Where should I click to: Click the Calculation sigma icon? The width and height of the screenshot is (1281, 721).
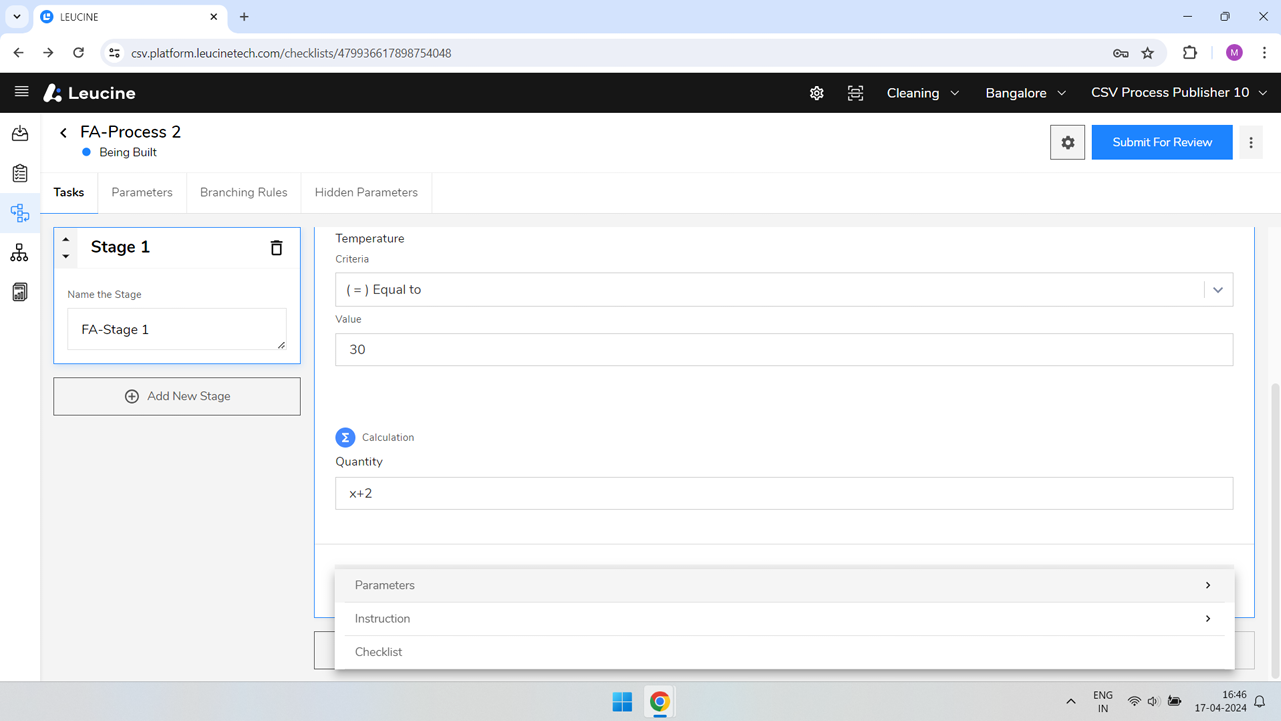pyautogui.click(x=345, y=437)
